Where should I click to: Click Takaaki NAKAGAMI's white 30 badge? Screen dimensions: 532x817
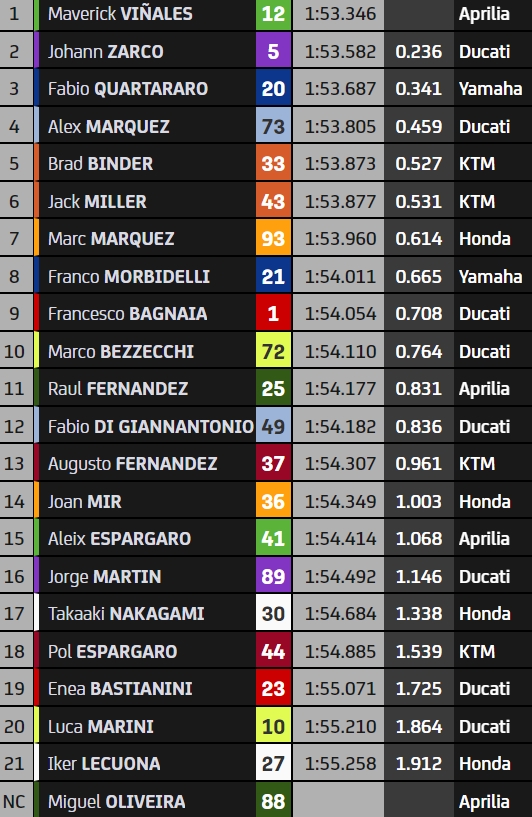click(x=274, y=614)
